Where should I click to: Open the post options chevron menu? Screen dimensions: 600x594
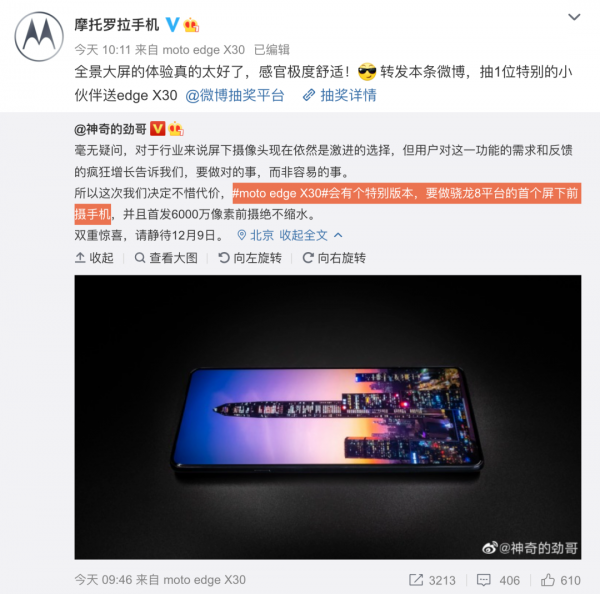(x=574, y=17)
